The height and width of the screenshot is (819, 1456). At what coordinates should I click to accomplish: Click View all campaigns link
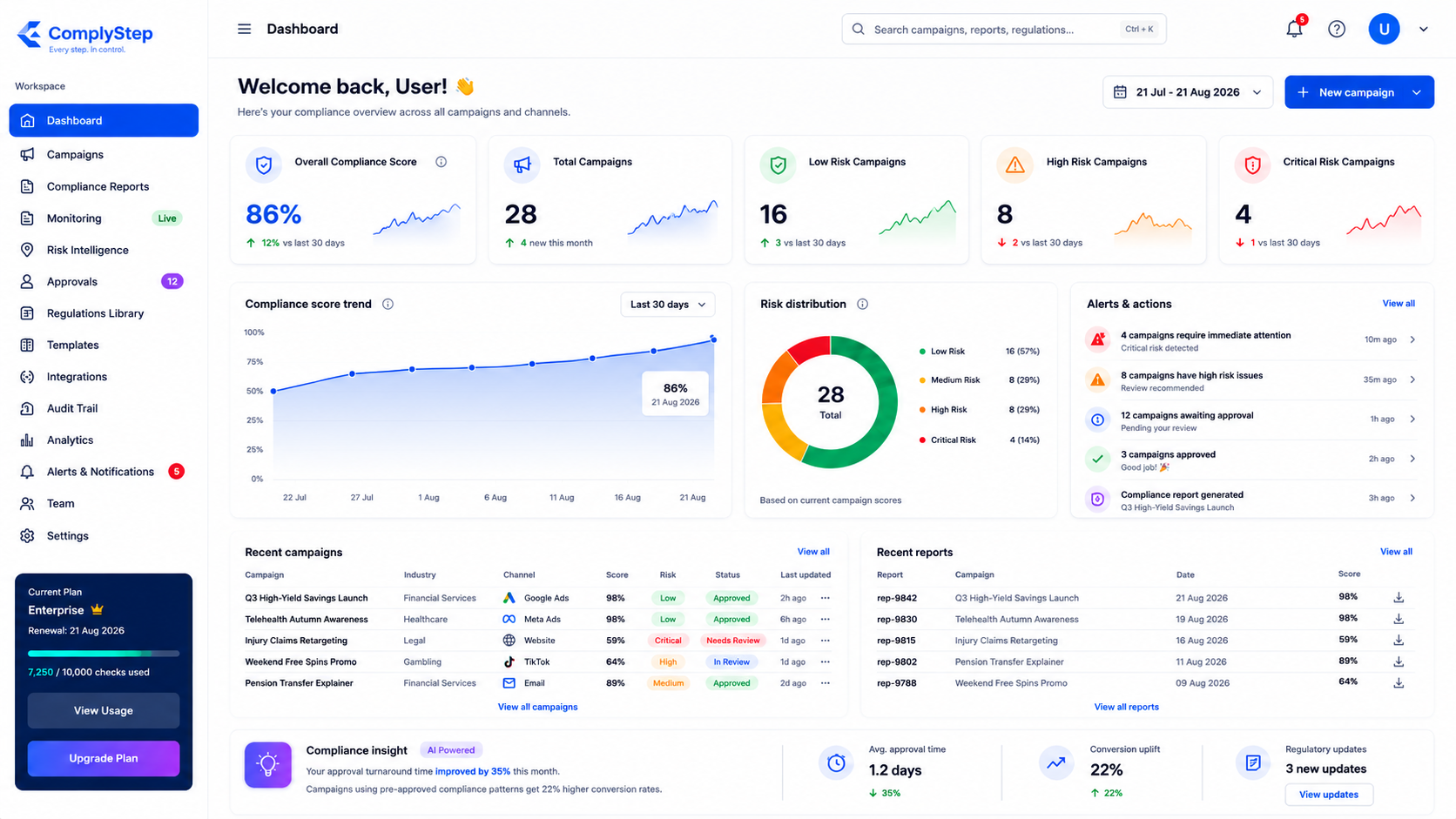[537, 707]
